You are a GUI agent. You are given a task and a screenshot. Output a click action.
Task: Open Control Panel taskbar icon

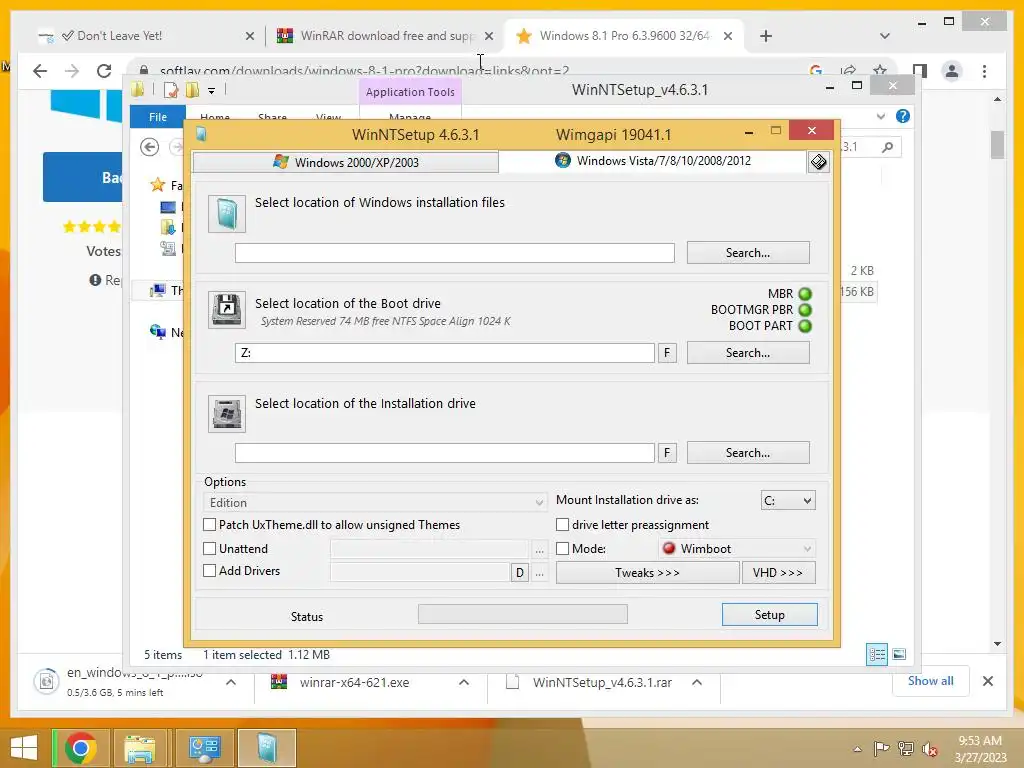tap(204, 748)
